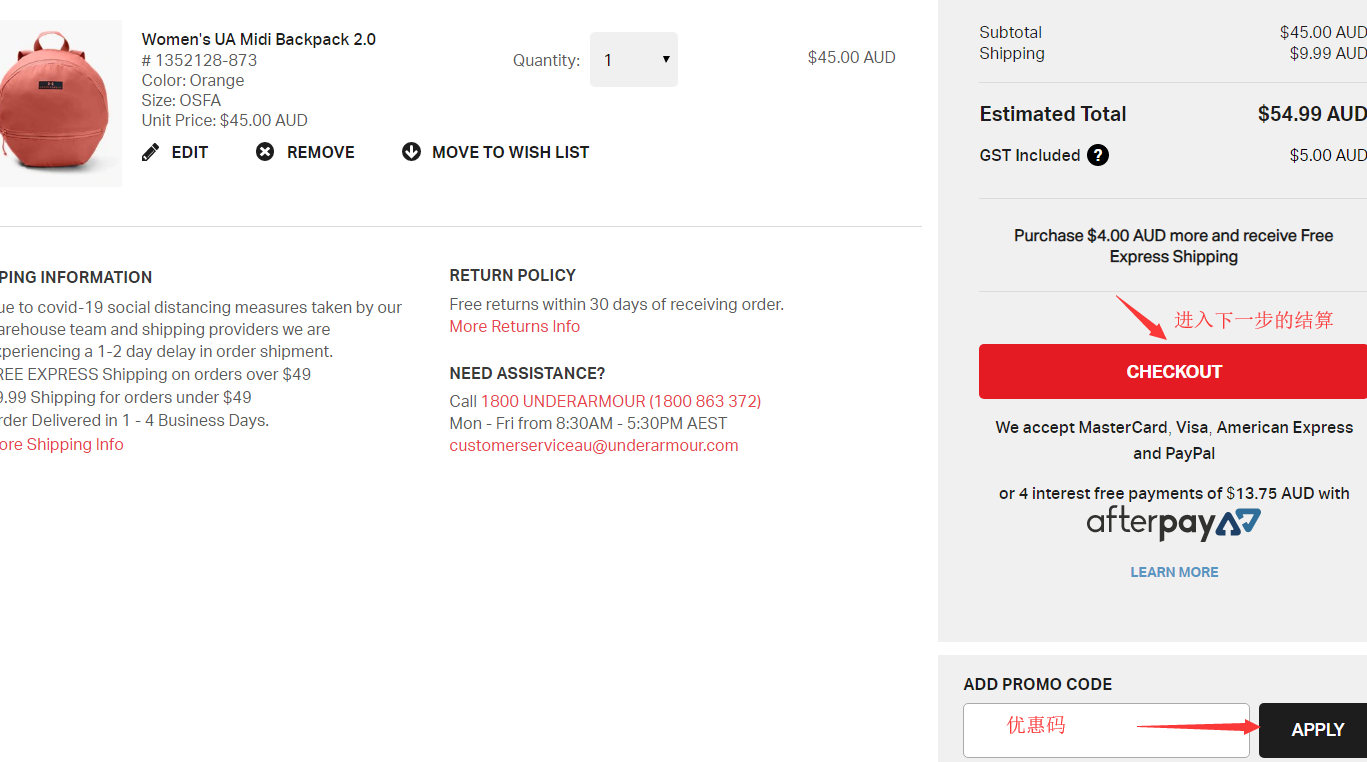Open Afterpay Learn More link

1174,572
